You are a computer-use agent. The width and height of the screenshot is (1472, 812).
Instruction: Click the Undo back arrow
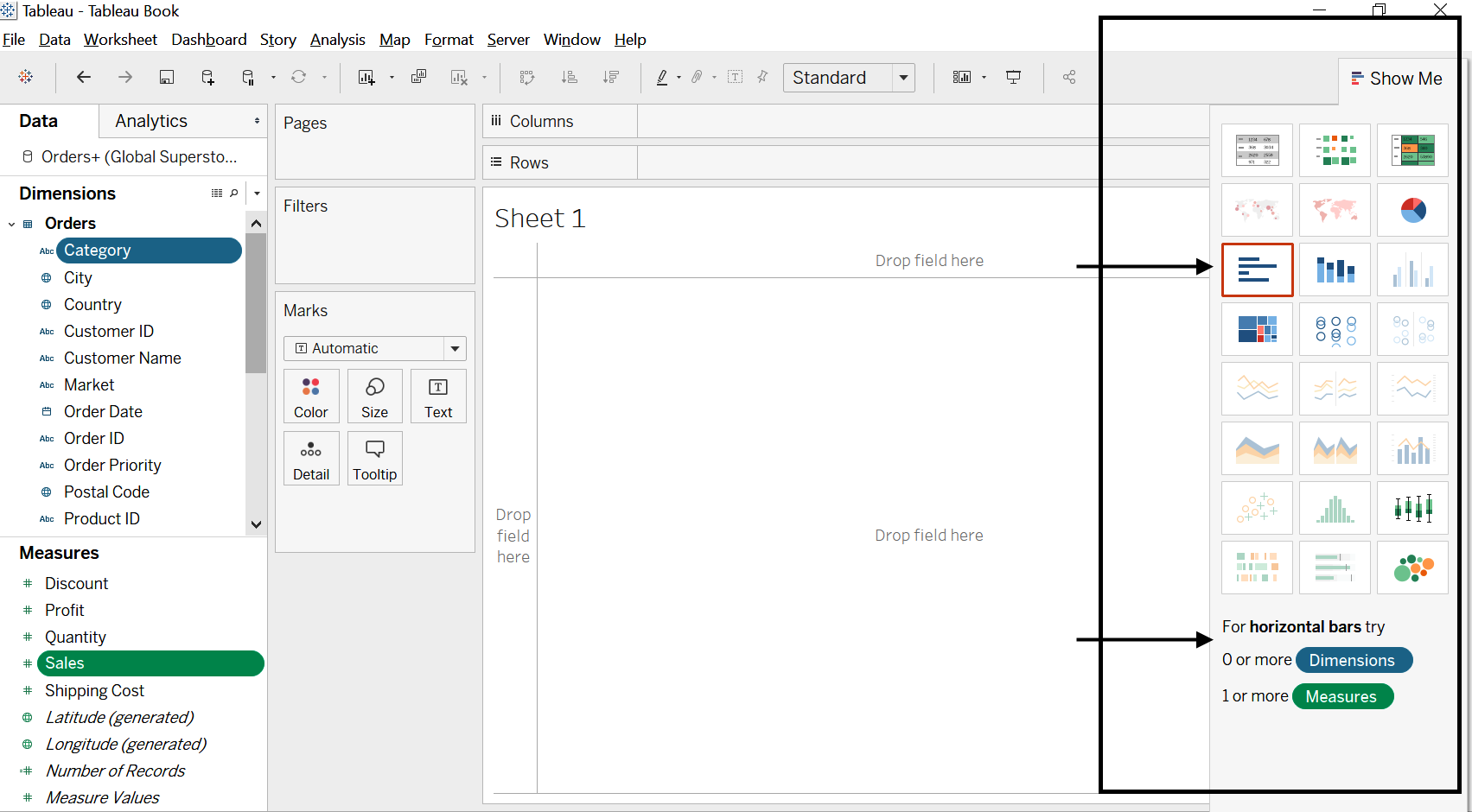tap(84, 77)
